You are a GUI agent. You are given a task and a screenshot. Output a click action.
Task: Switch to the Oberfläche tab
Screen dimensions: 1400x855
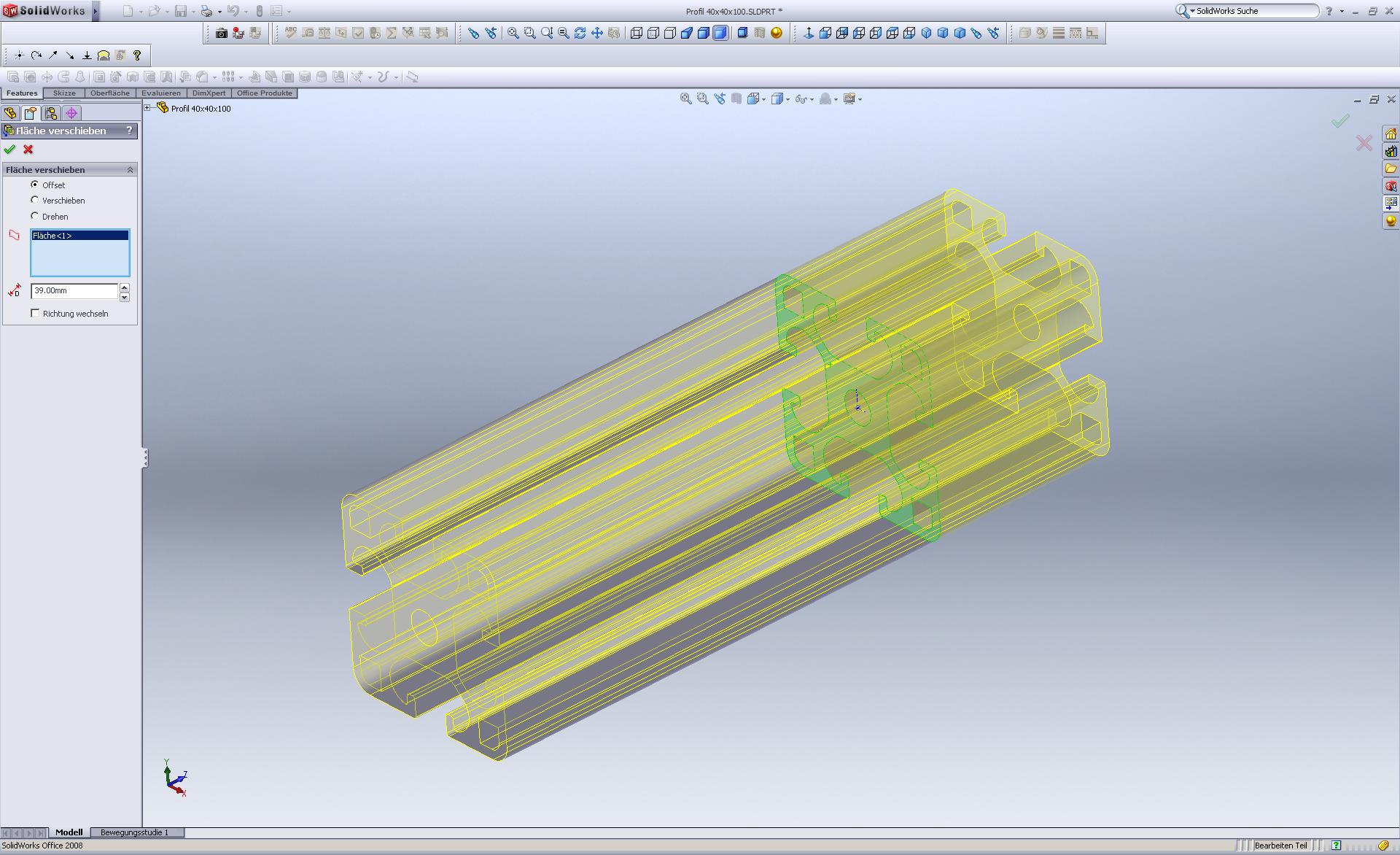point(110,93)
